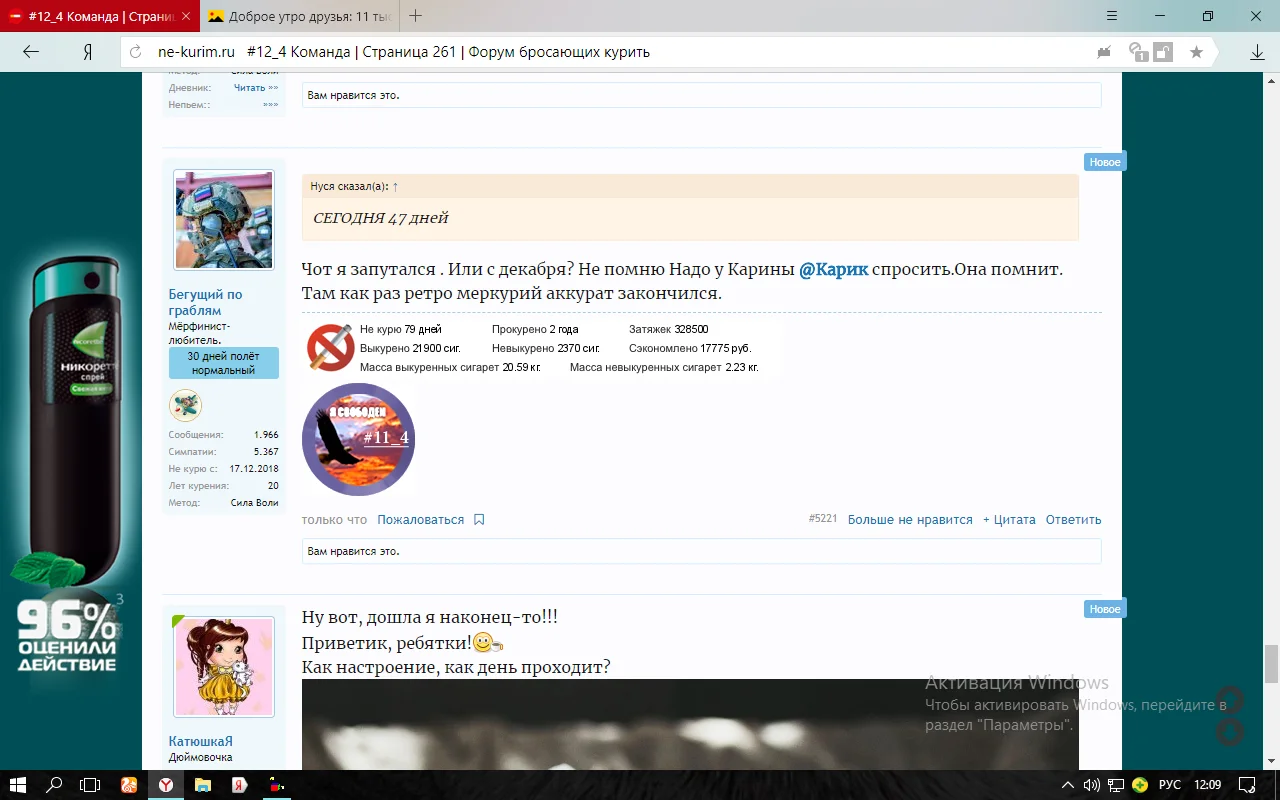Bookmark the page with the star icon
1280x800 pixels.
click(1196, 51)
